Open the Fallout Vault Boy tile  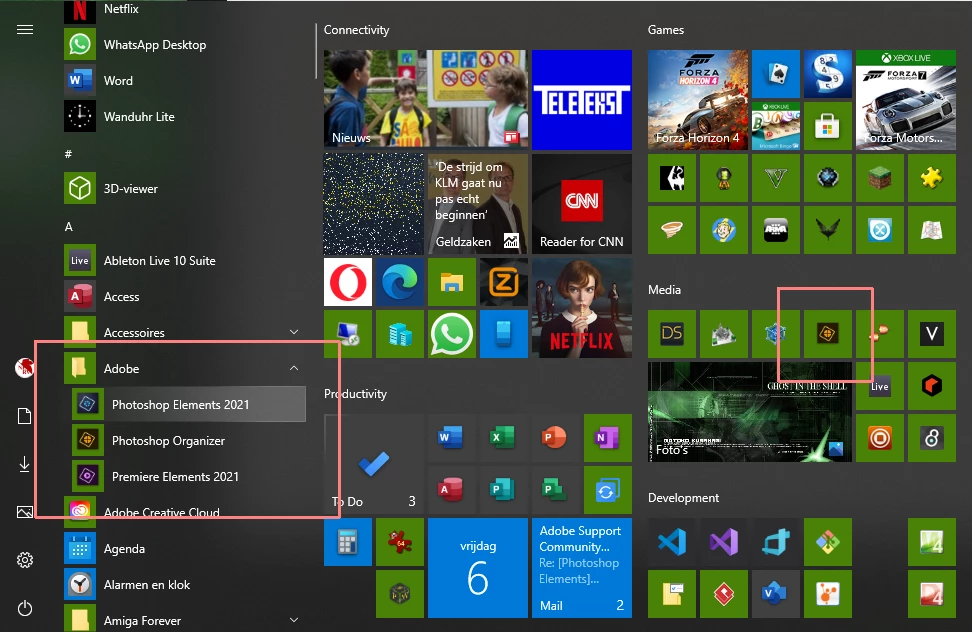(x=724, y=230)
